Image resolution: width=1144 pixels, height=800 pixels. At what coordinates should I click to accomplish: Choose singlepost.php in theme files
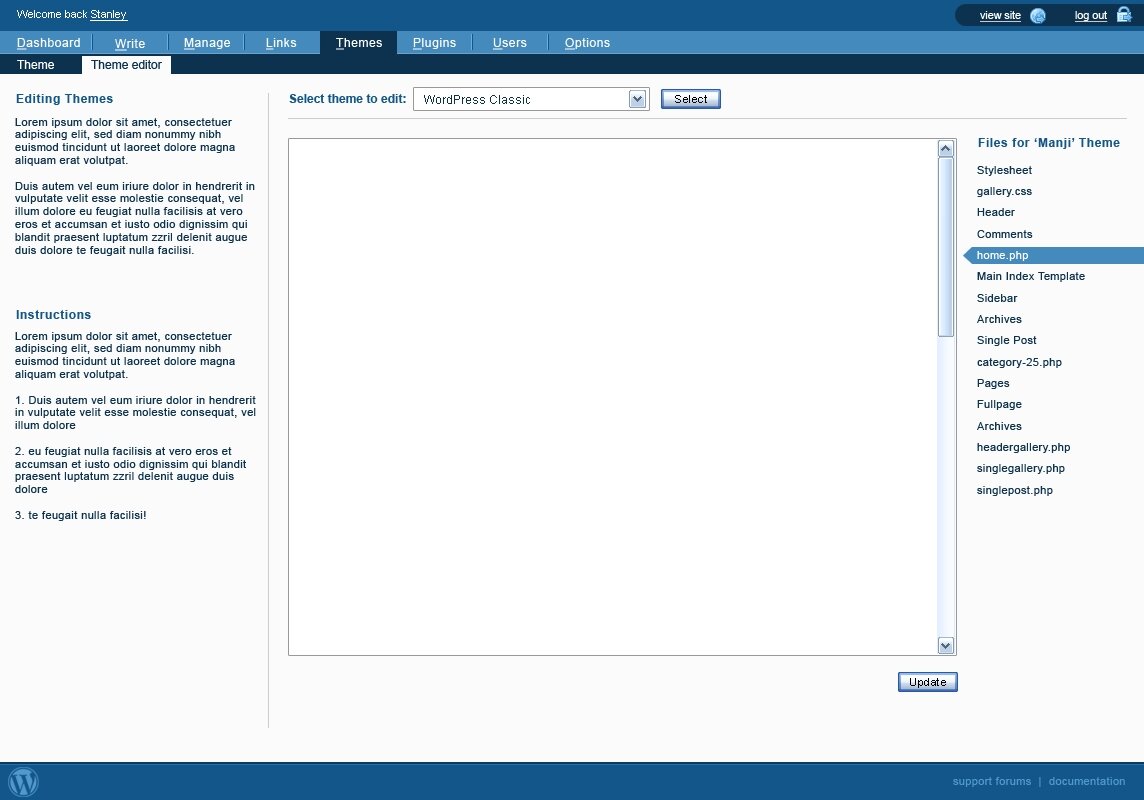[x=1014, y=490]
